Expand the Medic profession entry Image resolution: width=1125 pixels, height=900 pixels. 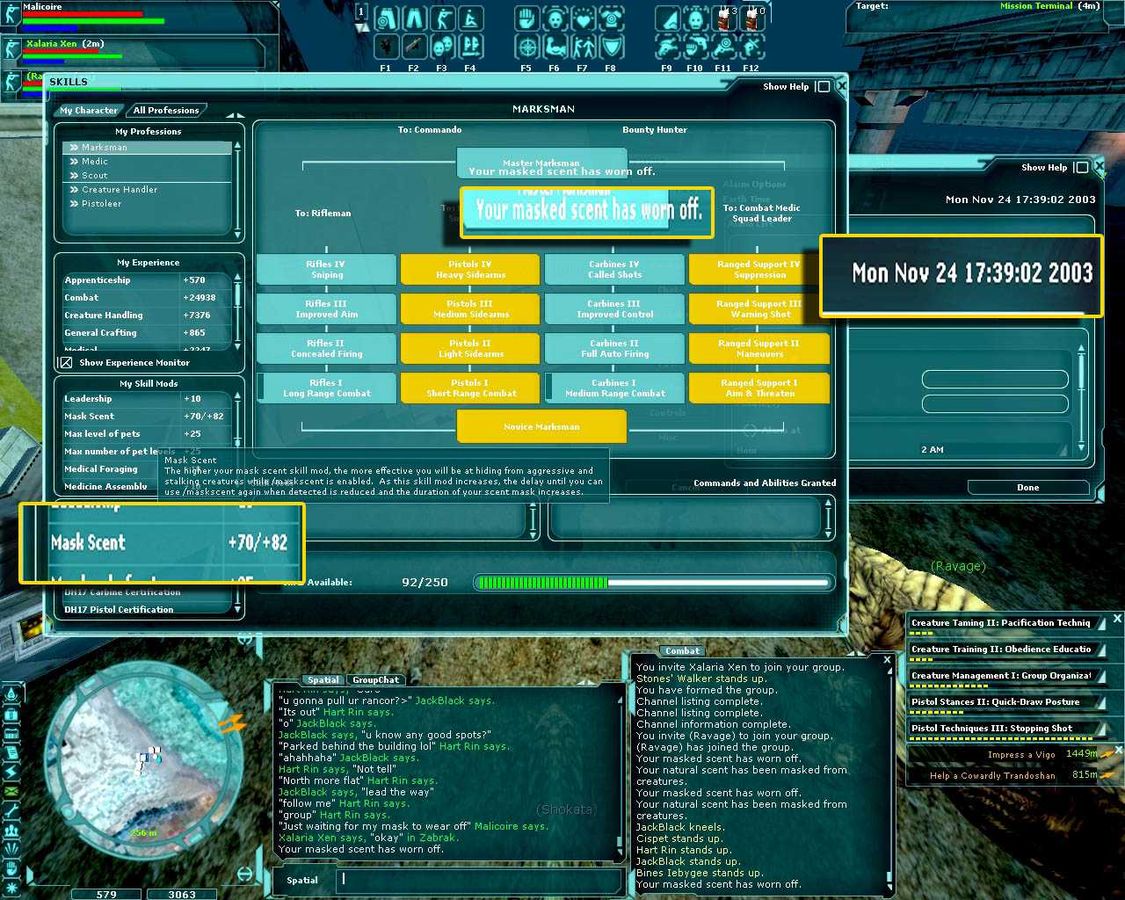tap(95, 162)
